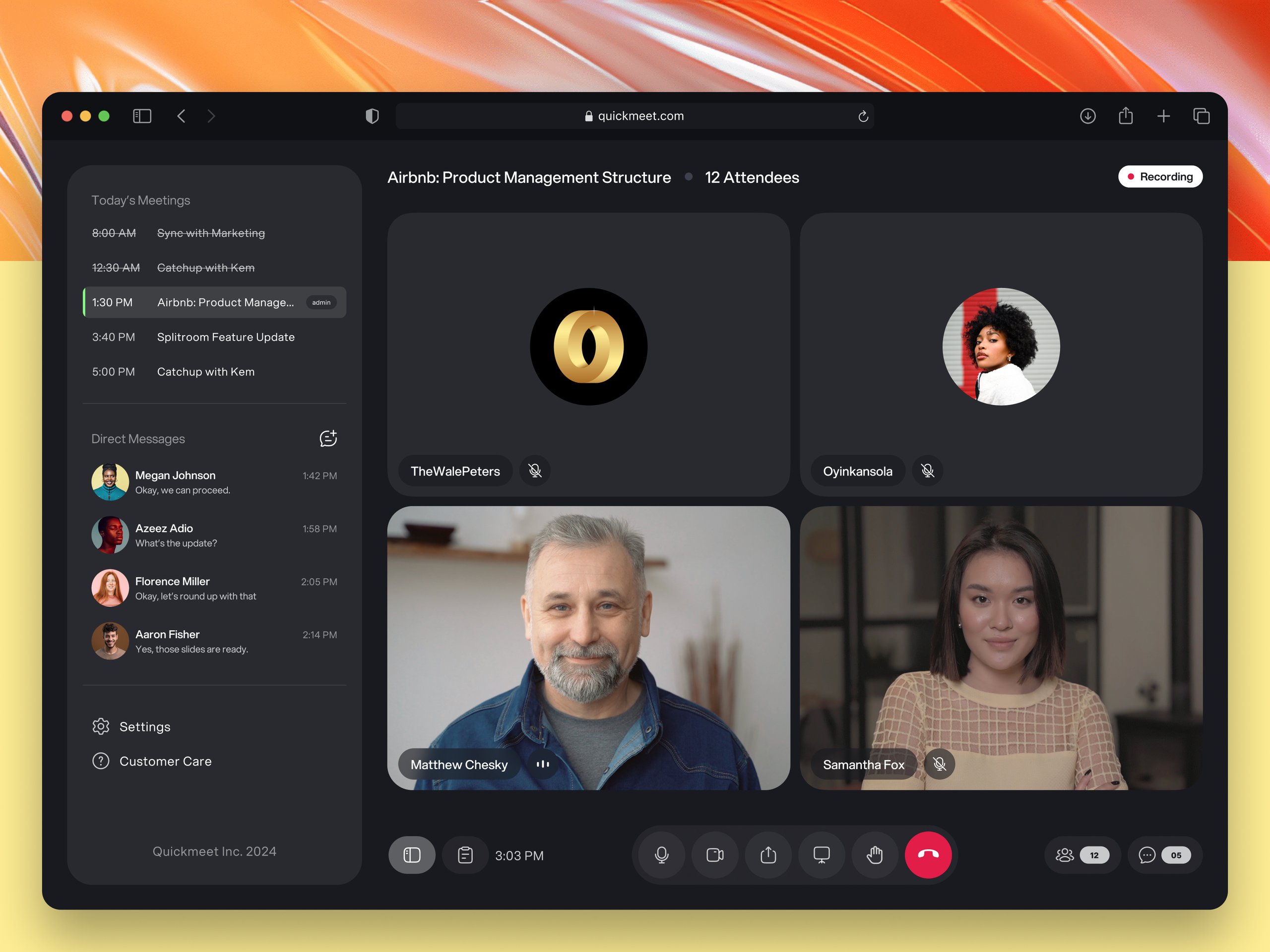Open Florence Miller's conversation
This screenshot has height=952, width=1270.
[x=215, y=588]
